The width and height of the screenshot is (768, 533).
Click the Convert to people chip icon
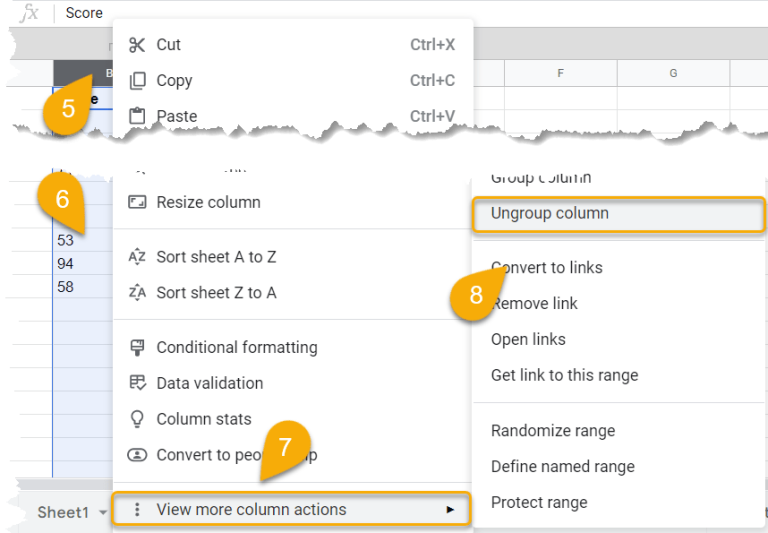point(137,455)
